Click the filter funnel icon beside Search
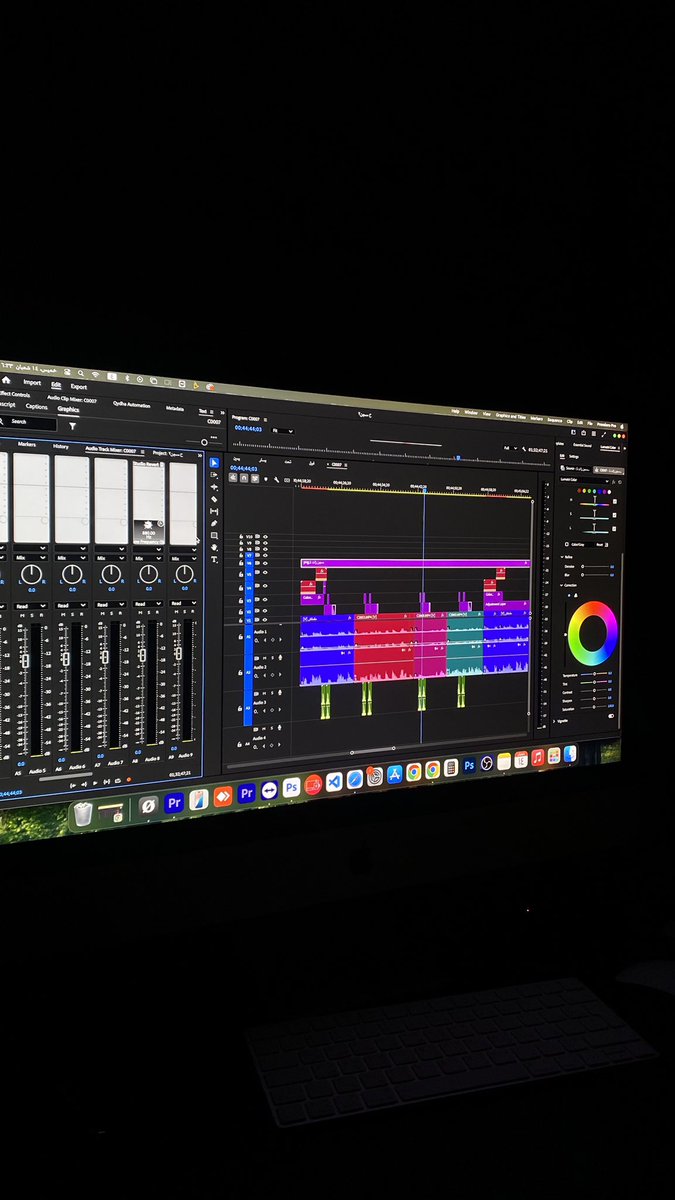The width and height of the screenshot is (675, 1200). [73, 426]
